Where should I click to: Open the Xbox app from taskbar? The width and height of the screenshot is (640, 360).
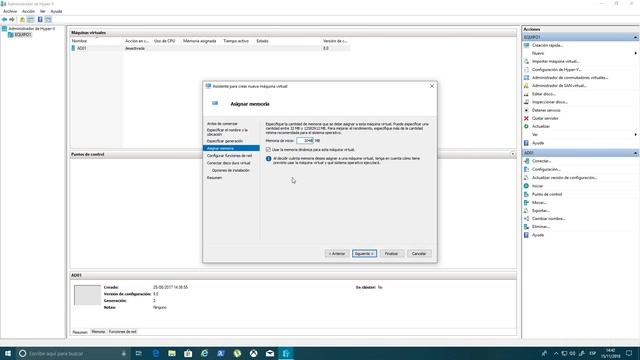[253, 353]
